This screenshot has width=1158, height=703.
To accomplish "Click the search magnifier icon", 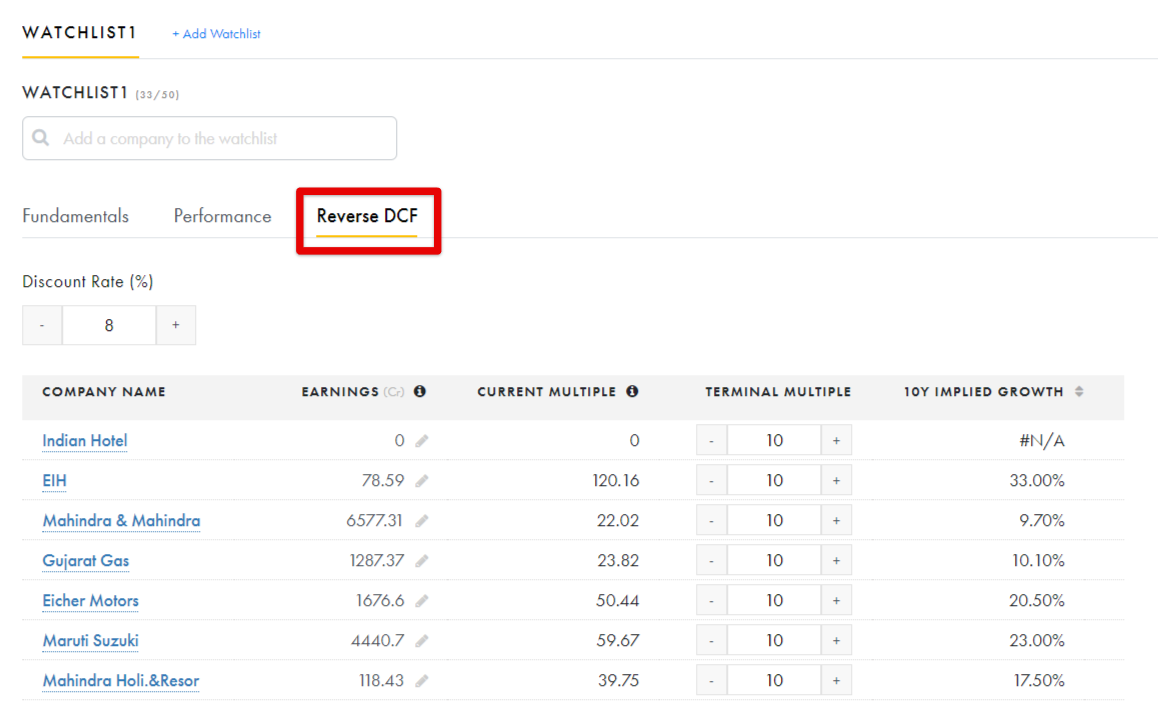I will 41,138.
